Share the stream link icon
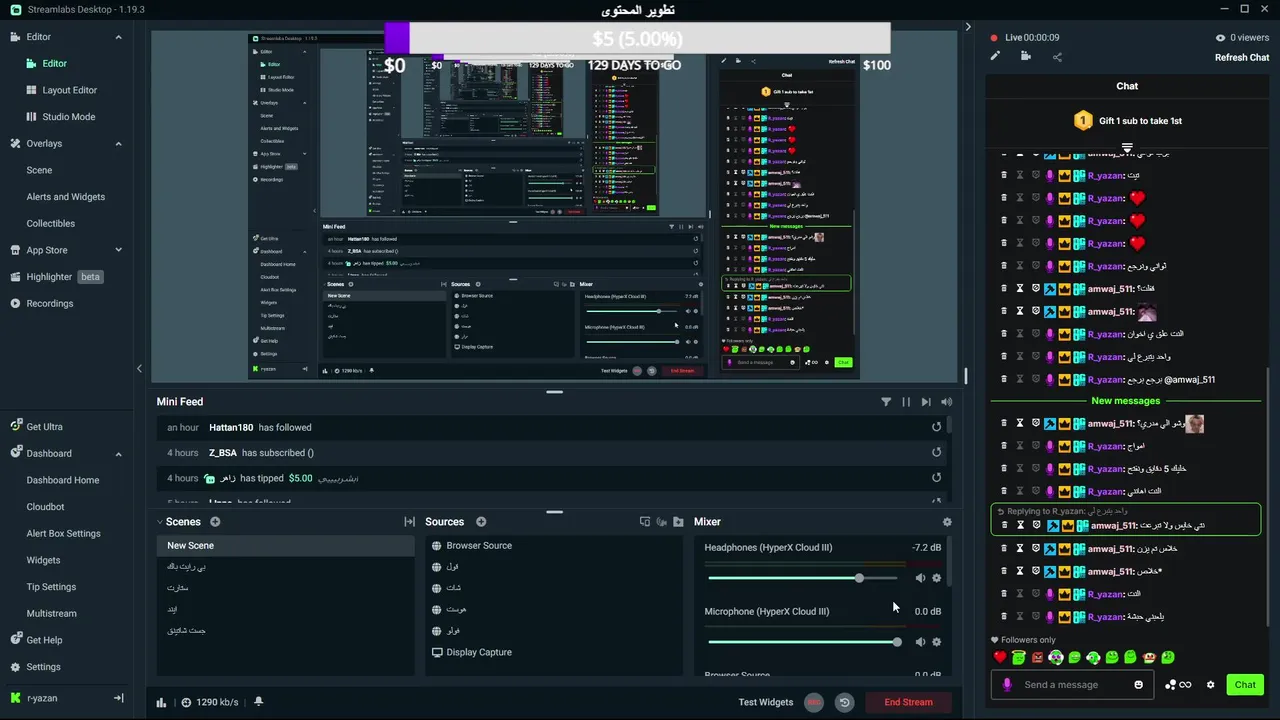This screenshot has width=1280, height=720. point(1057,56)
